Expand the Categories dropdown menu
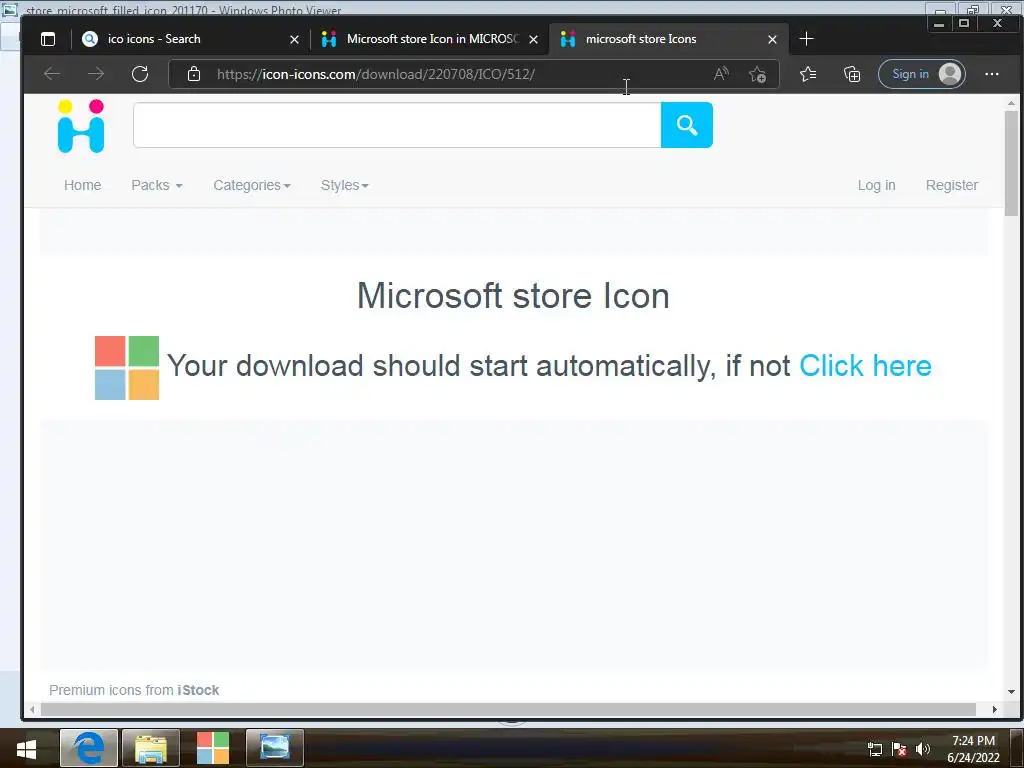The height and width of the screenshot is (768, 1024). (x=251, y=185)
